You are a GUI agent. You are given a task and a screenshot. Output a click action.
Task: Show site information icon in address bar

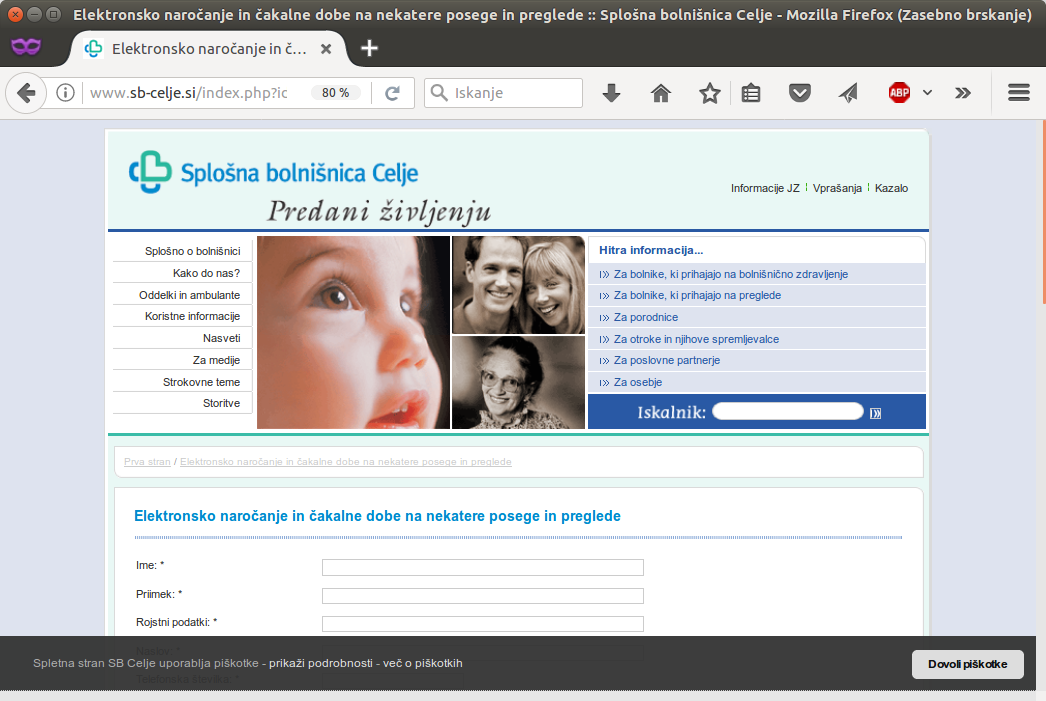pos(65,93)
